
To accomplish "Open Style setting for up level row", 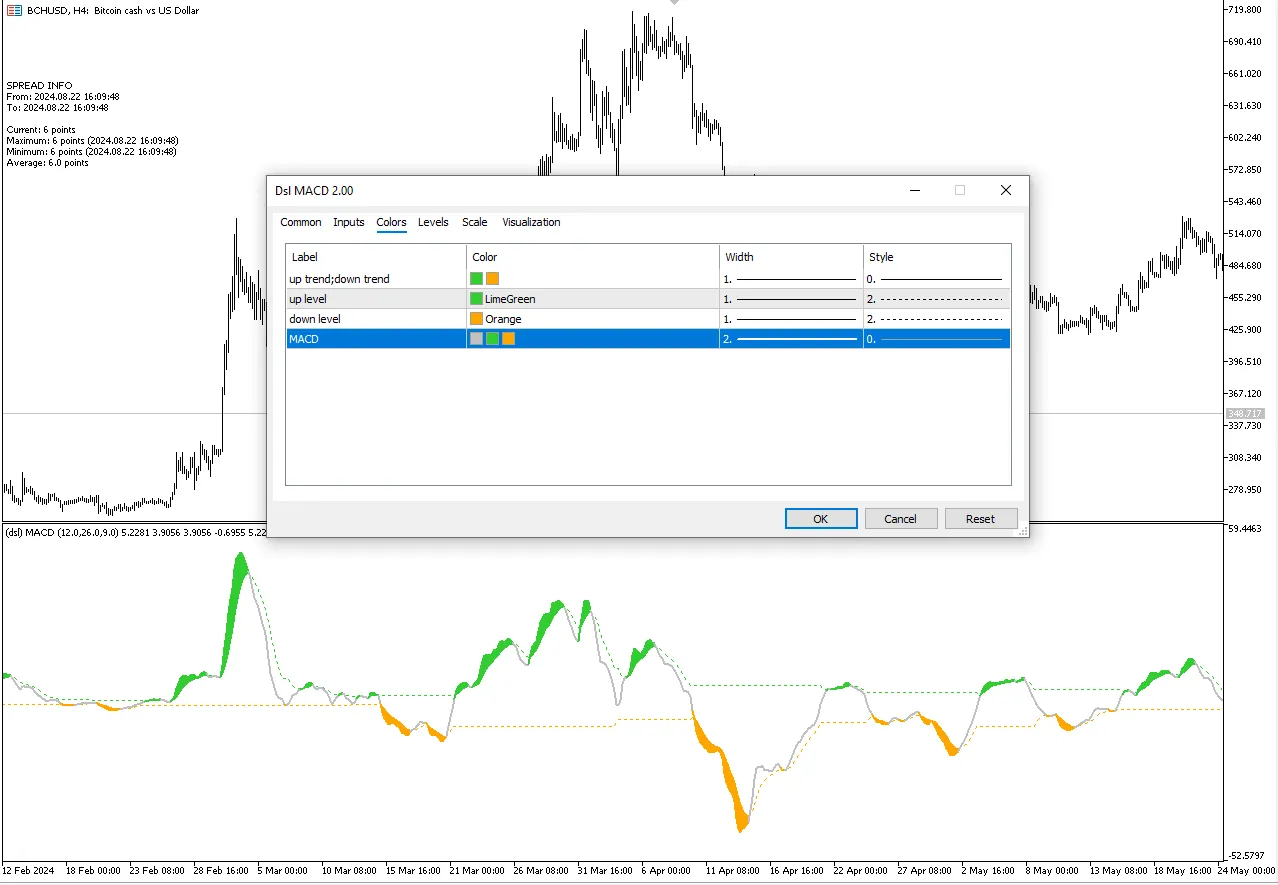I will (935, 299).
